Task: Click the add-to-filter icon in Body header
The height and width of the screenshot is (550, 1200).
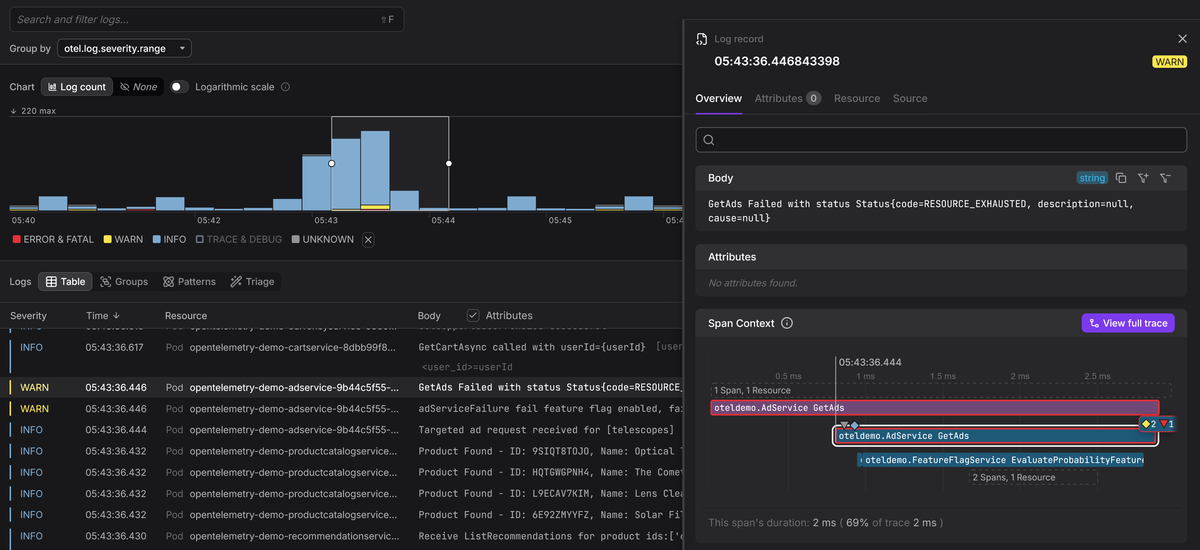Action: (1143, 178)
